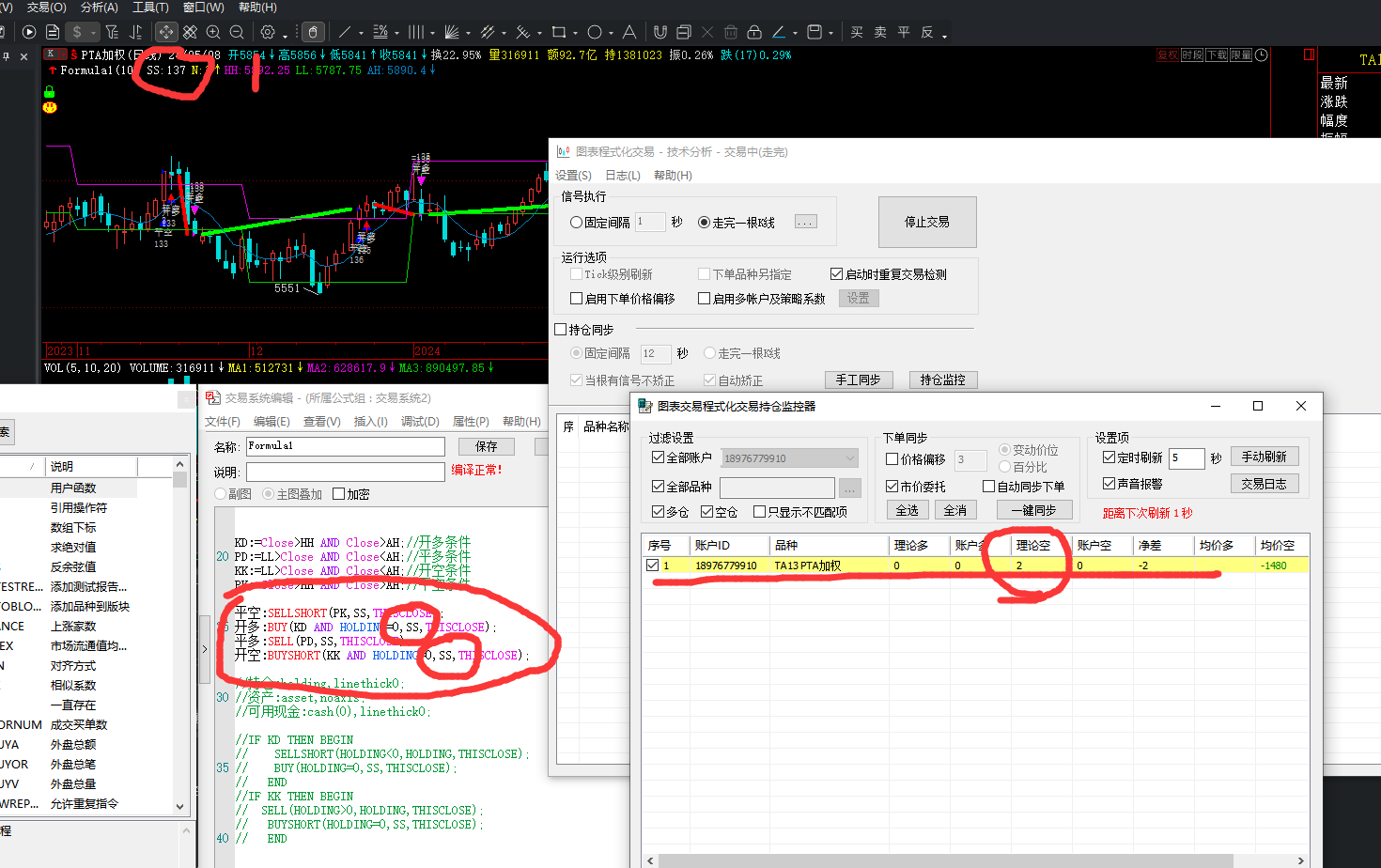Click the 卖 sell toolbar button

880,32
